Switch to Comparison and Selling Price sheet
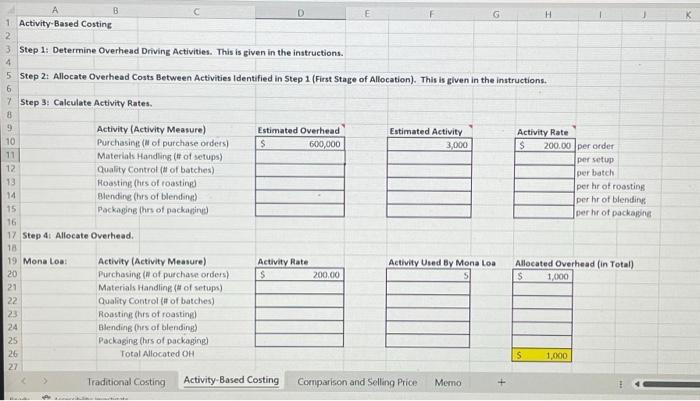700x401 pixels. tap(357, 382)
